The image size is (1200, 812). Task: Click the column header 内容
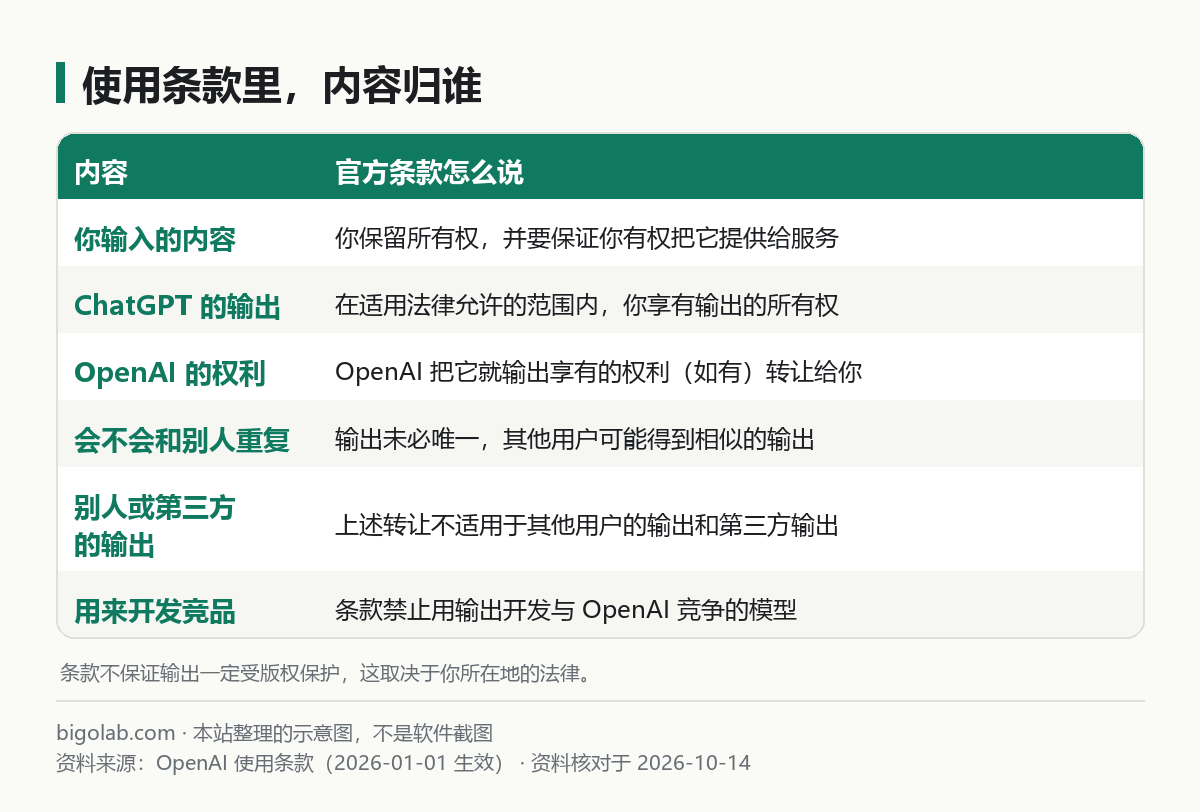tap(101, 172)
